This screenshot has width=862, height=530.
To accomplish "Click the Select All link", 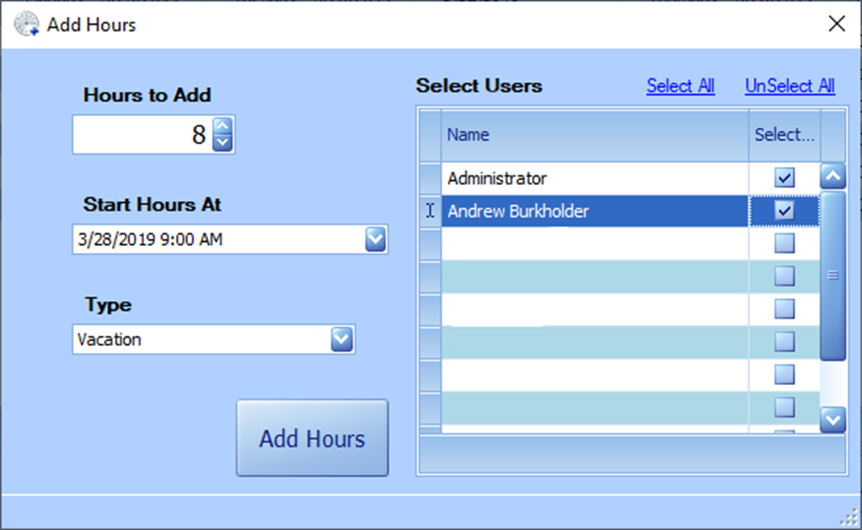I will 680,86.
